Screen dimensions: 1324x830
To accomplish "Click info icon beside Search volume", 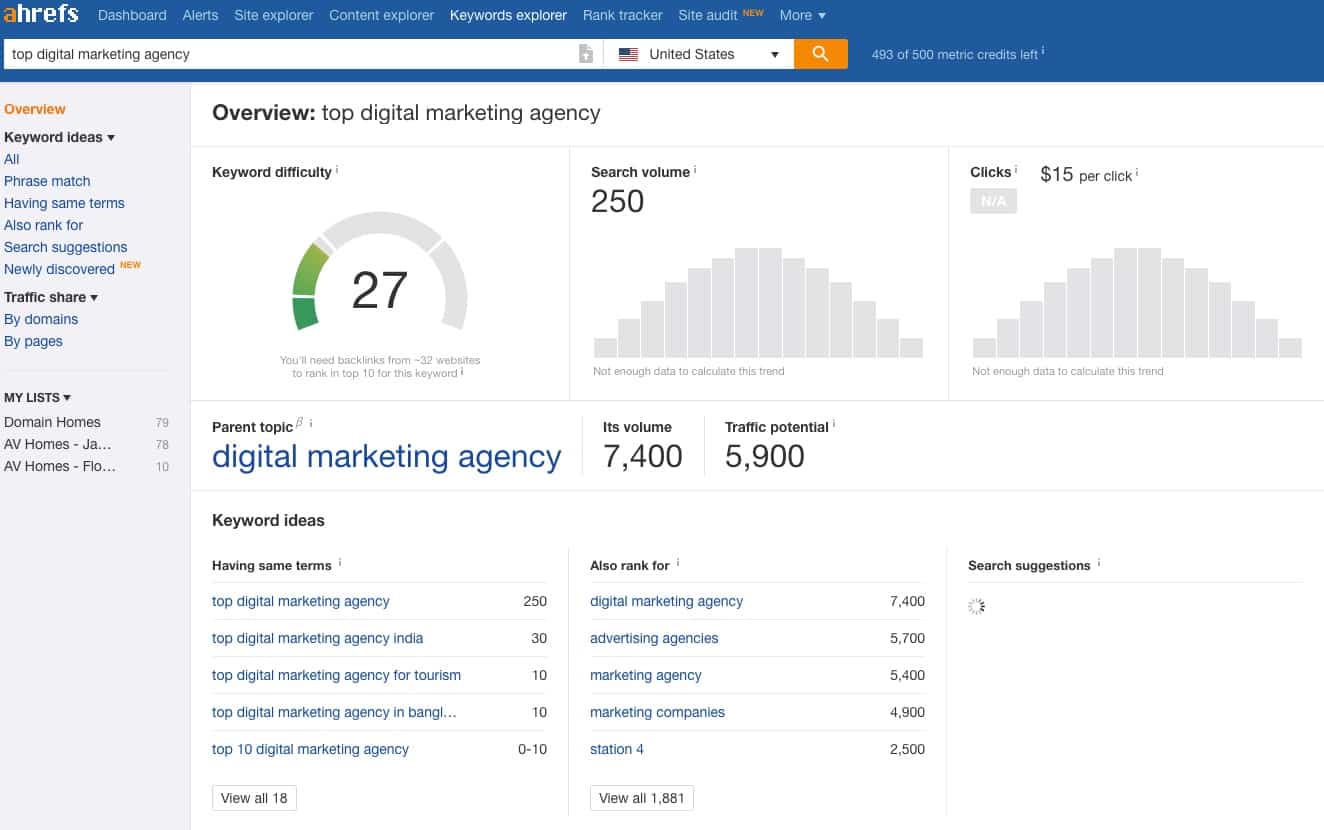I will tap(695, 171).
